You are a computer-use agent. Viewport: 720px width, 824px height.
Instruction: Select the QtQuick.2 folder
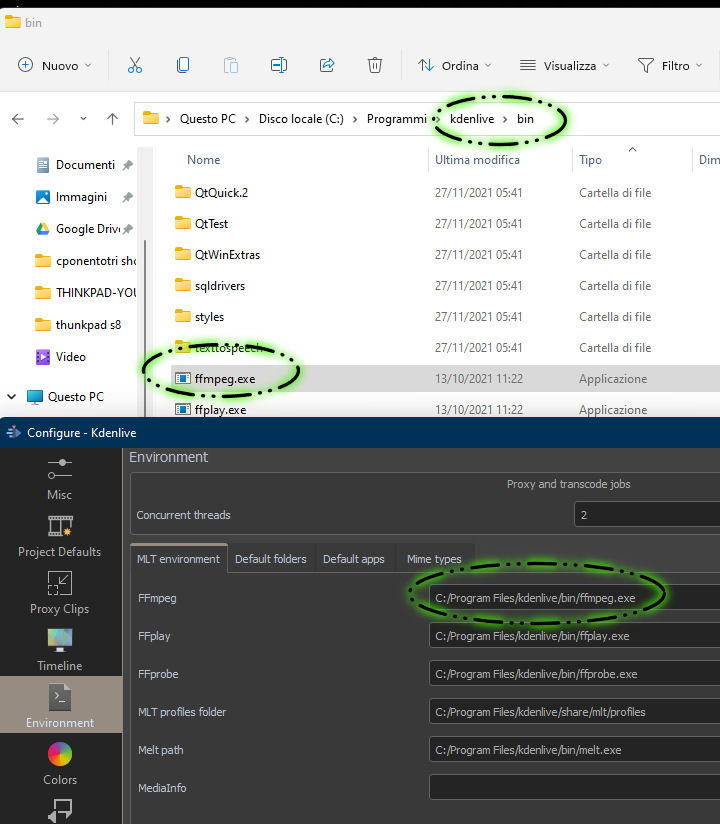(x=221, y=193)
